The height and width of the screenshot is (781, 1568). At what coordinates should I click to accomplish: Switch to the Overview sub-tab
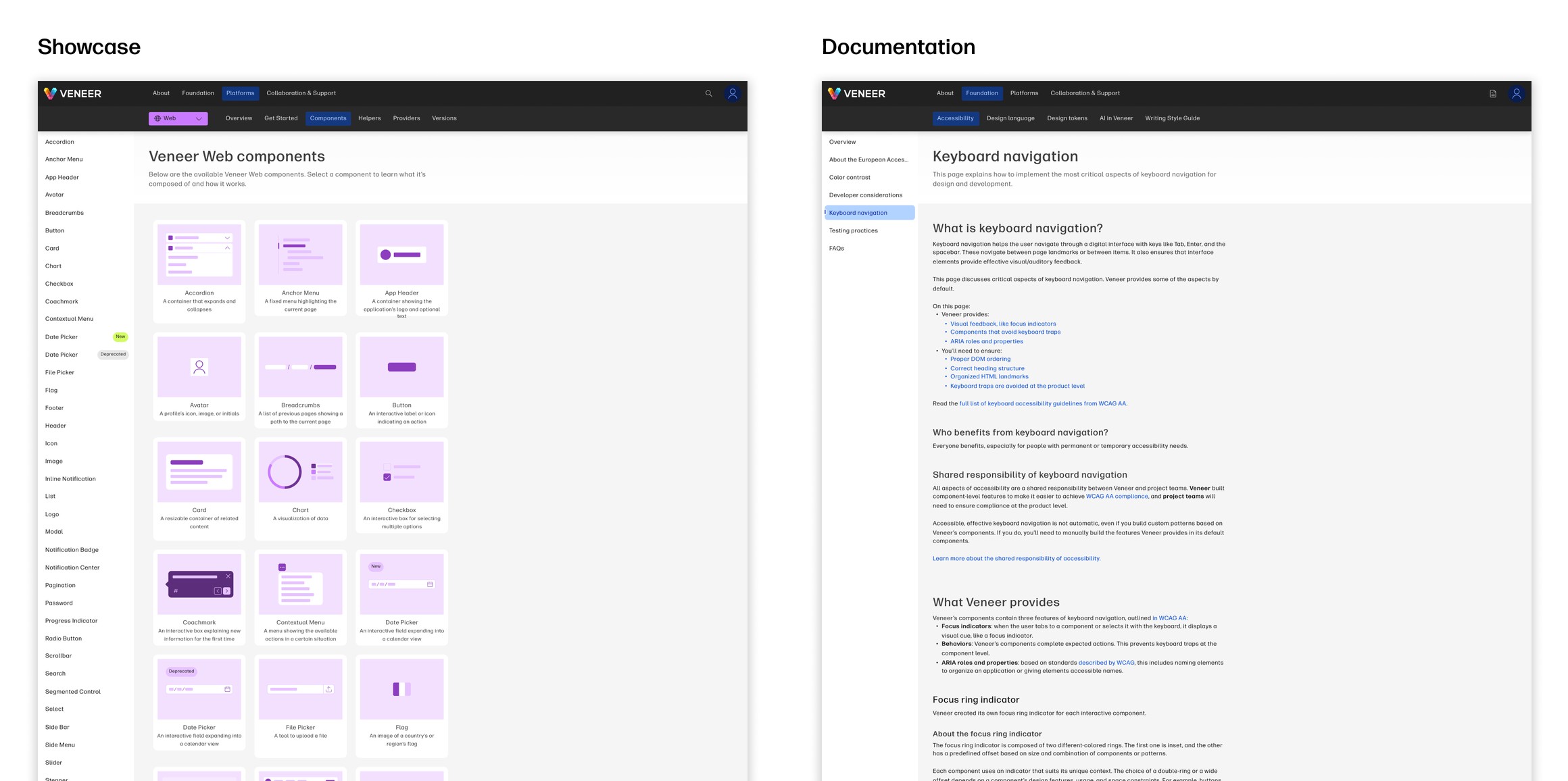239,118
